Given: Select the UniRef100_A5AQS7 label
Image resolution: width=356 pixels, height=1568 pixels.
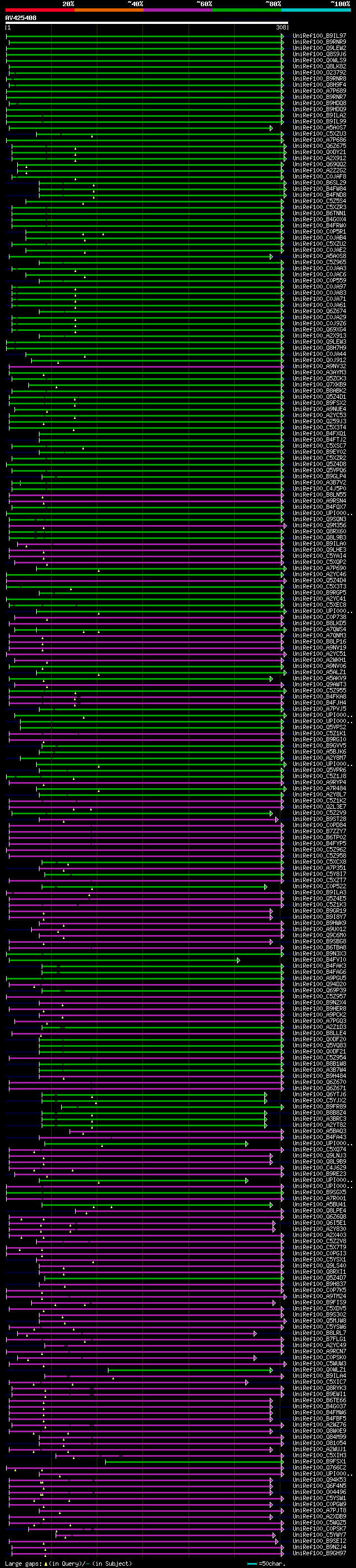Looking at the screenshot, I should click(319, 128).
